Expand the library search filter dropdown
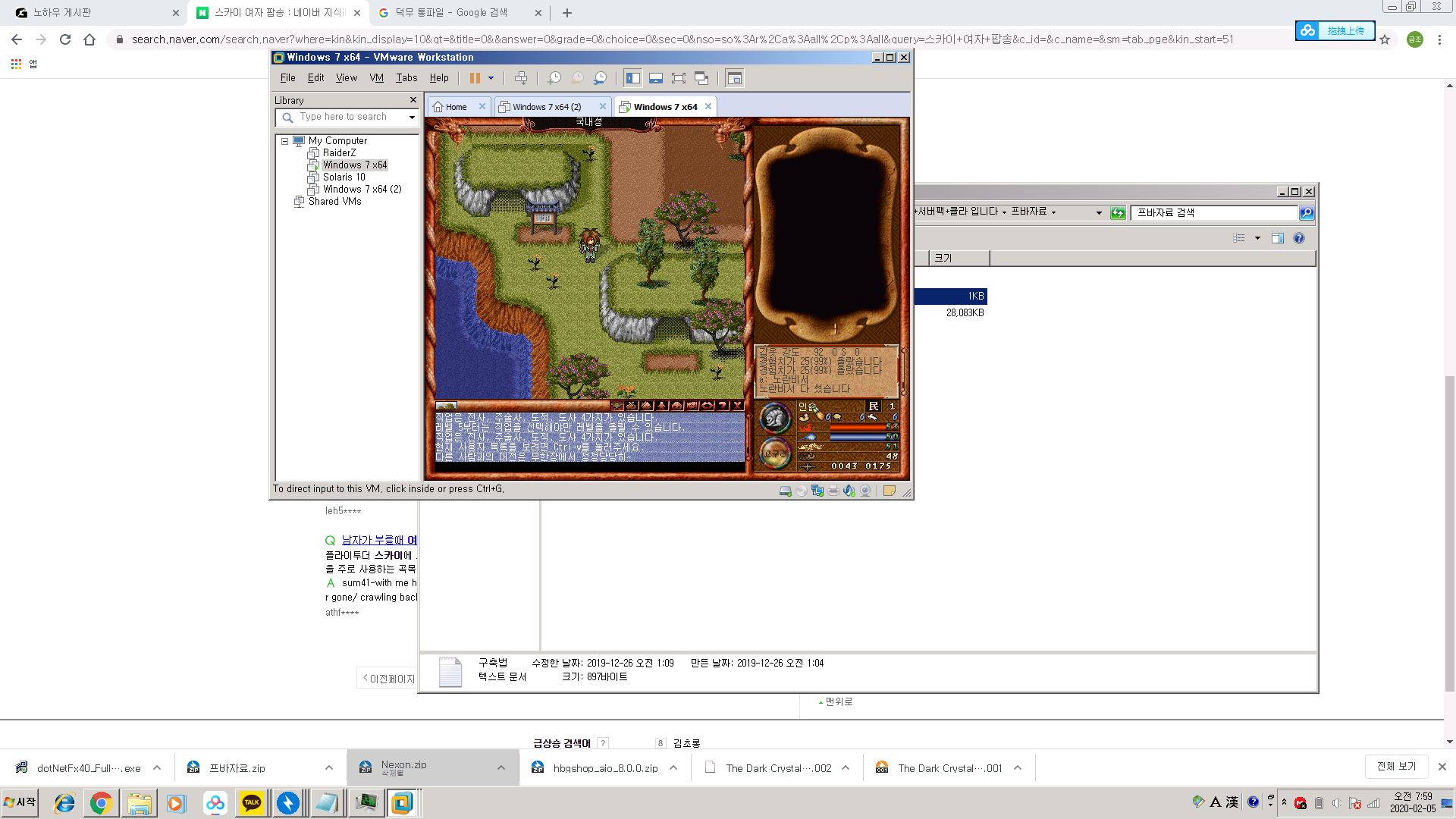Image resolution: width=1456 pixels, height=819 pixels. (412, 118)
